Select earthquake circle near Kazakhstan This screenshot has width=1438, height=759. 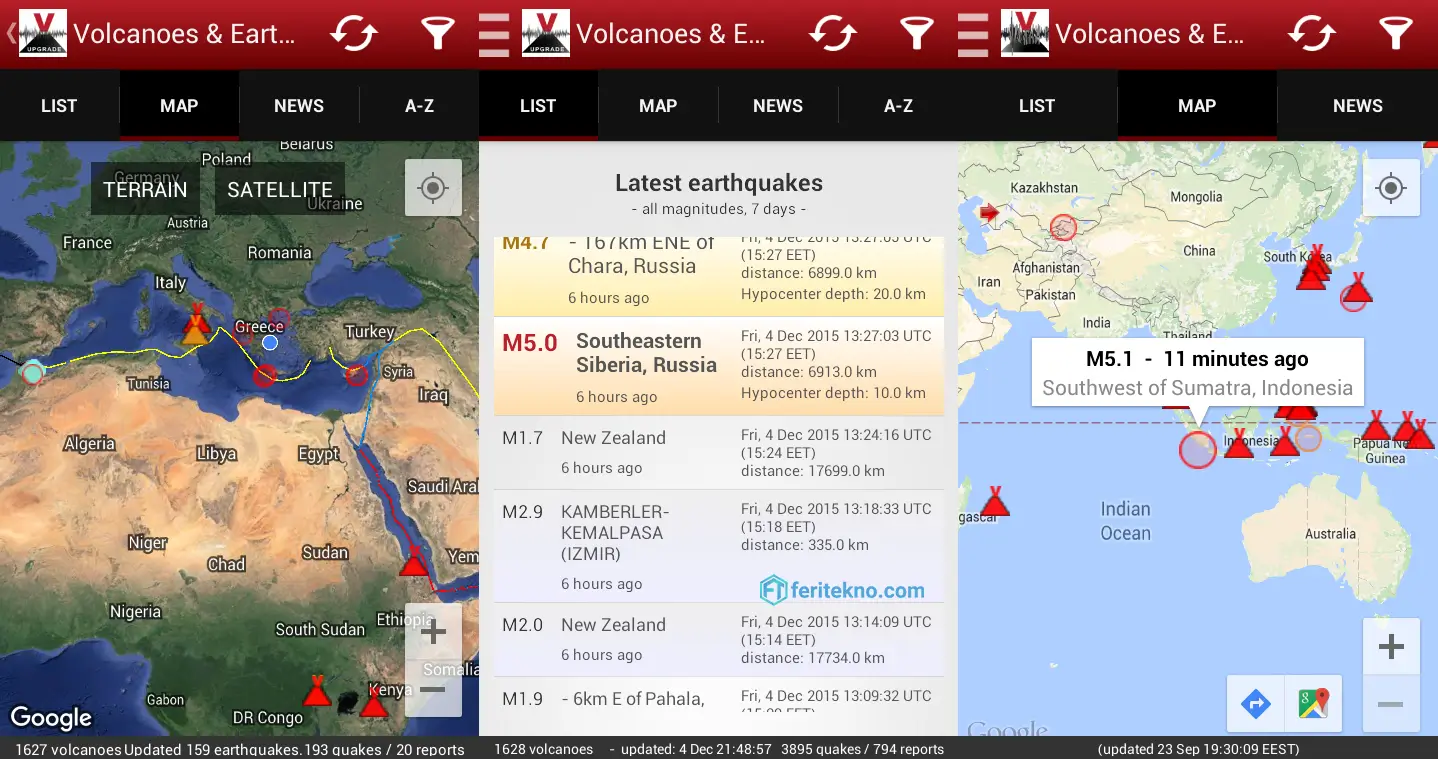click(1063, 228)
